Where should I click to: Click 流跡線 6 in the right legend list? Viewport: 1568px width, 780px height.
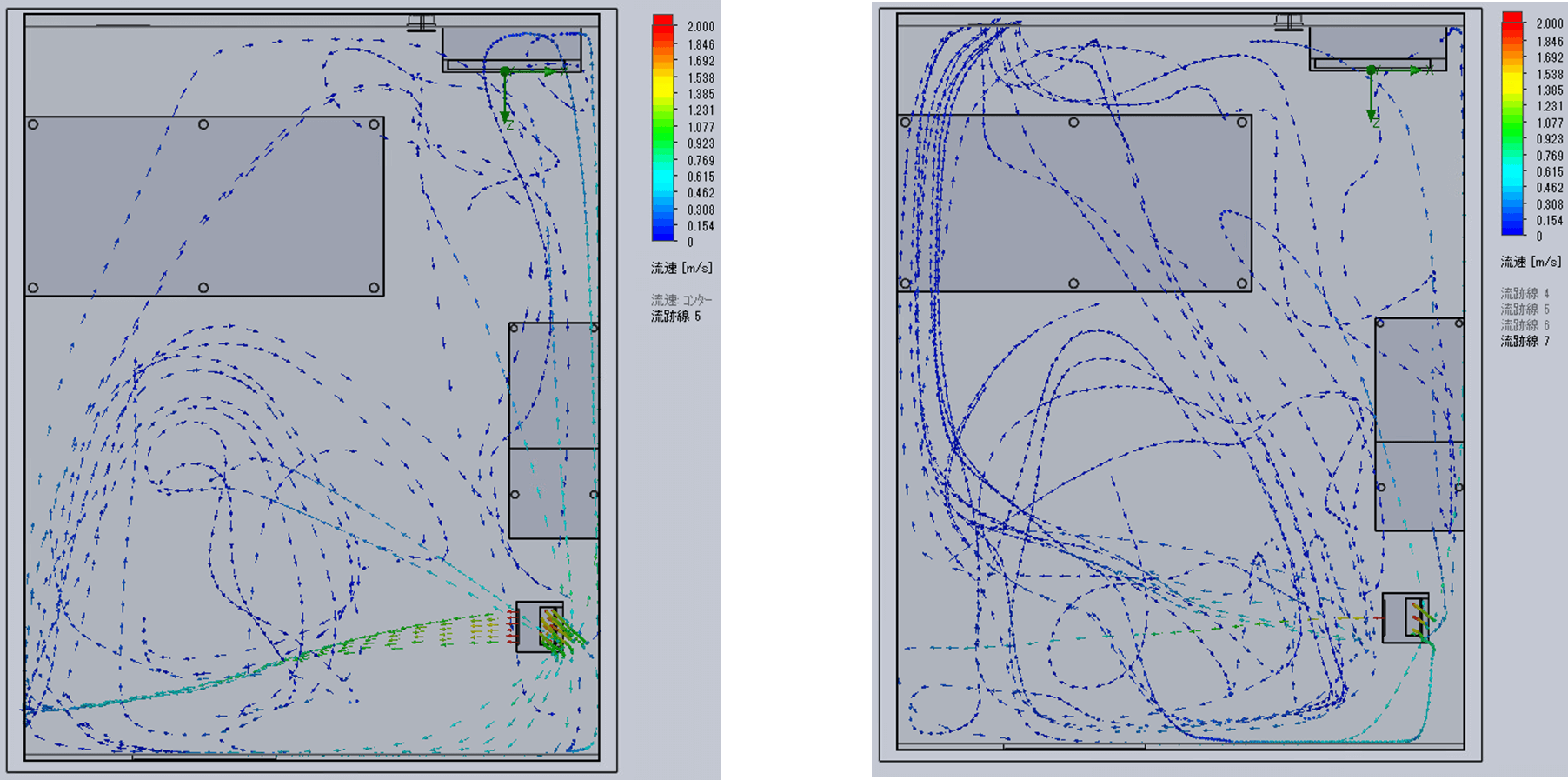click(x=1525, y=325)
